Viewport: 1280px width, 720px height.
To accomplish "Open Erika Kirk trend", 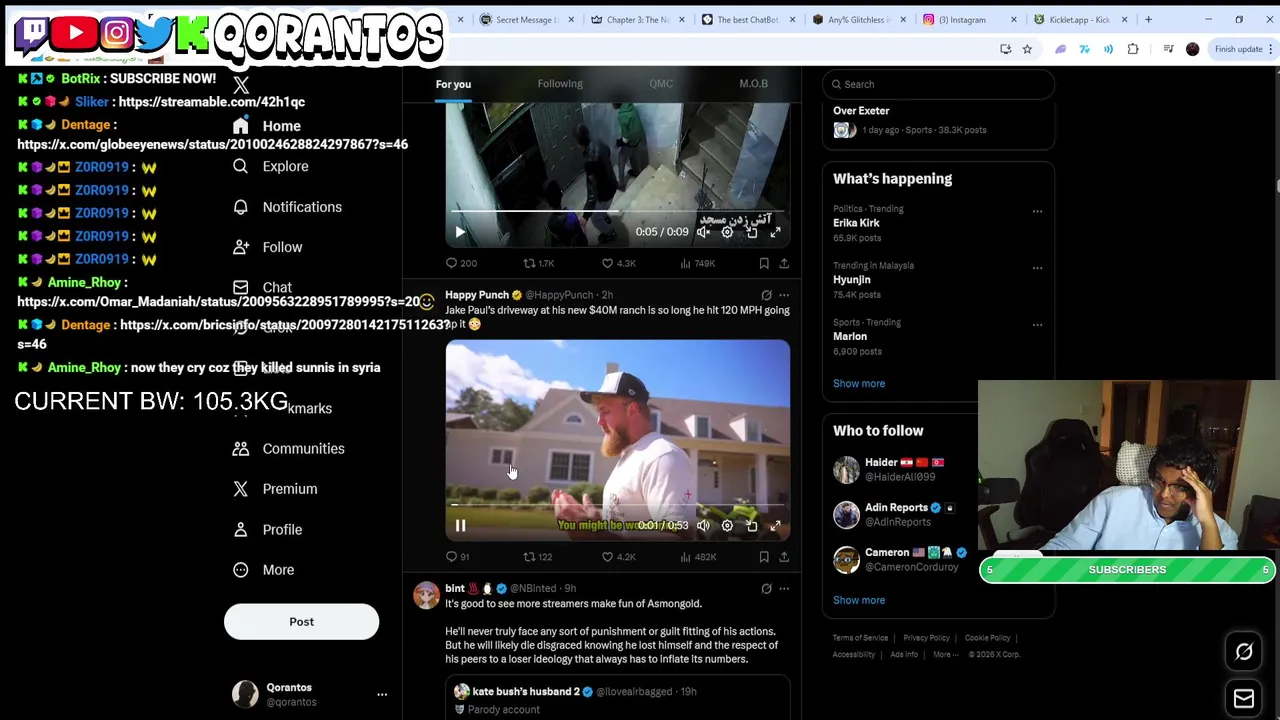I will 856,223.
